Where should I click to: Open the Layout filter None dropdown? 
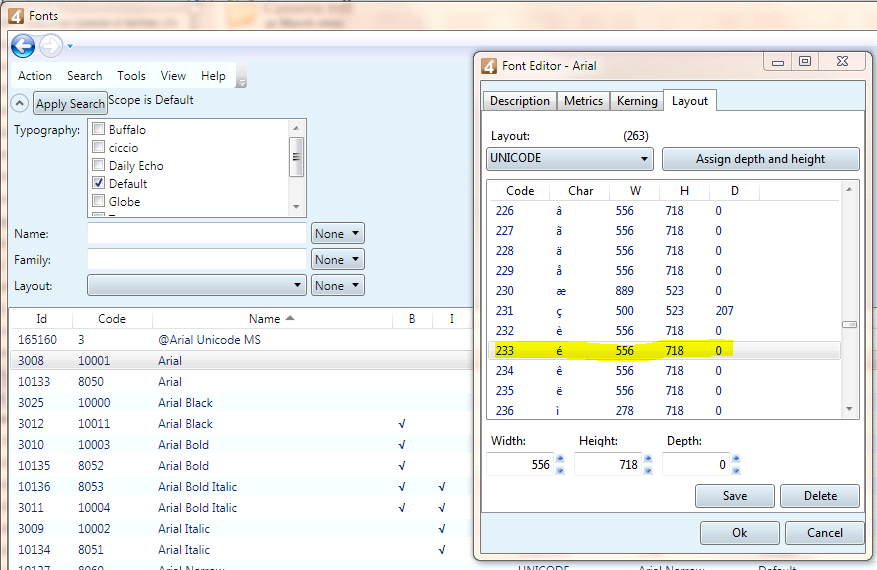coord(338,285)
